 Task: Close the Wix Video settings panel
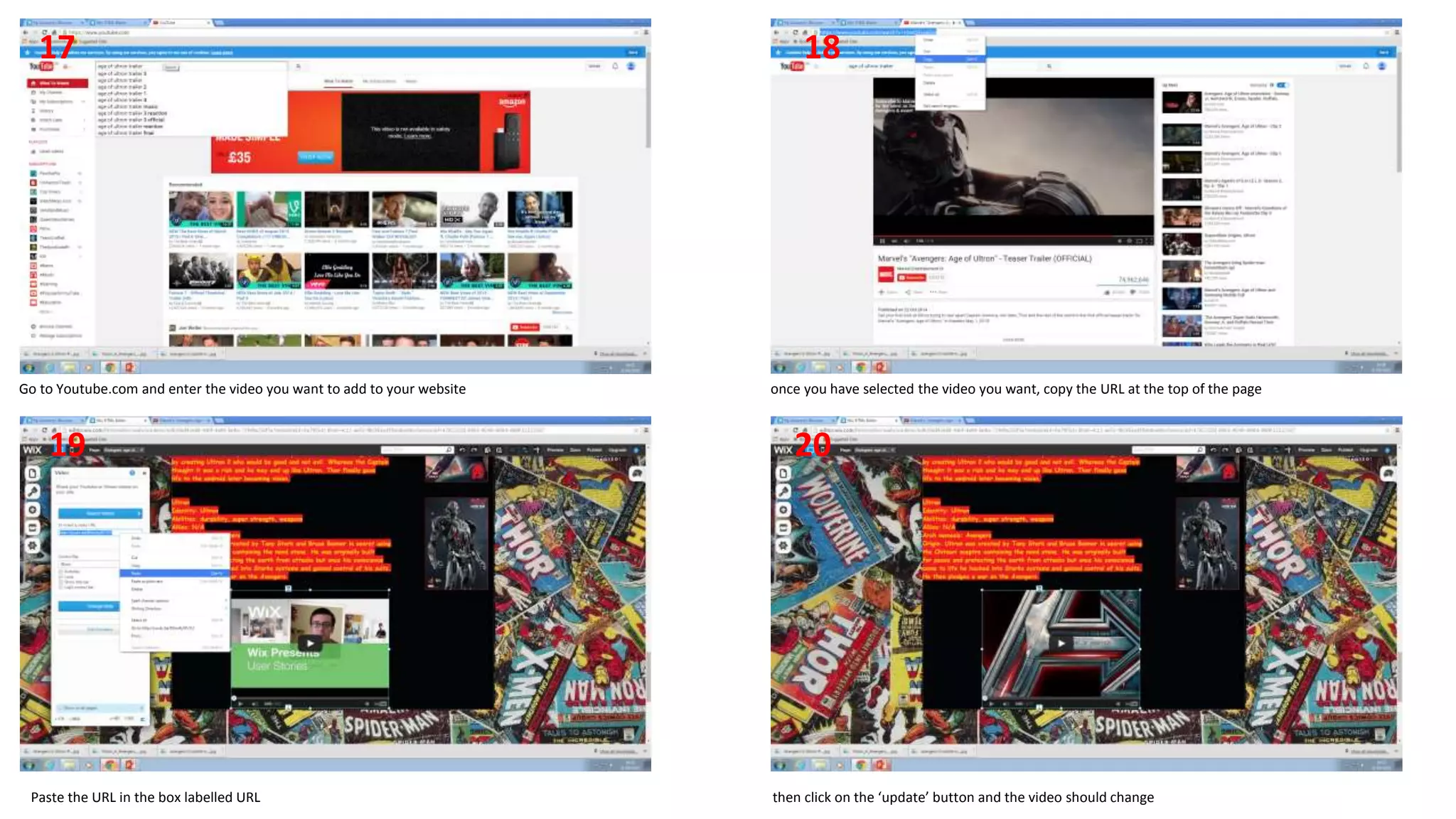(144, 473)
